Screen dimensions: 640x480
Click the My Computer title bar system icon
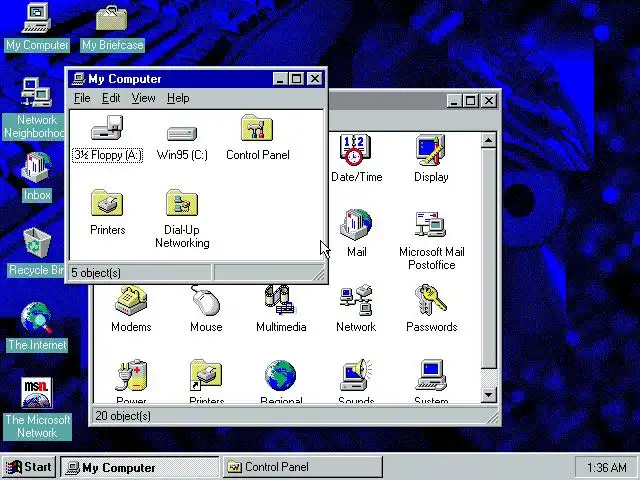[x=78, y=78]
